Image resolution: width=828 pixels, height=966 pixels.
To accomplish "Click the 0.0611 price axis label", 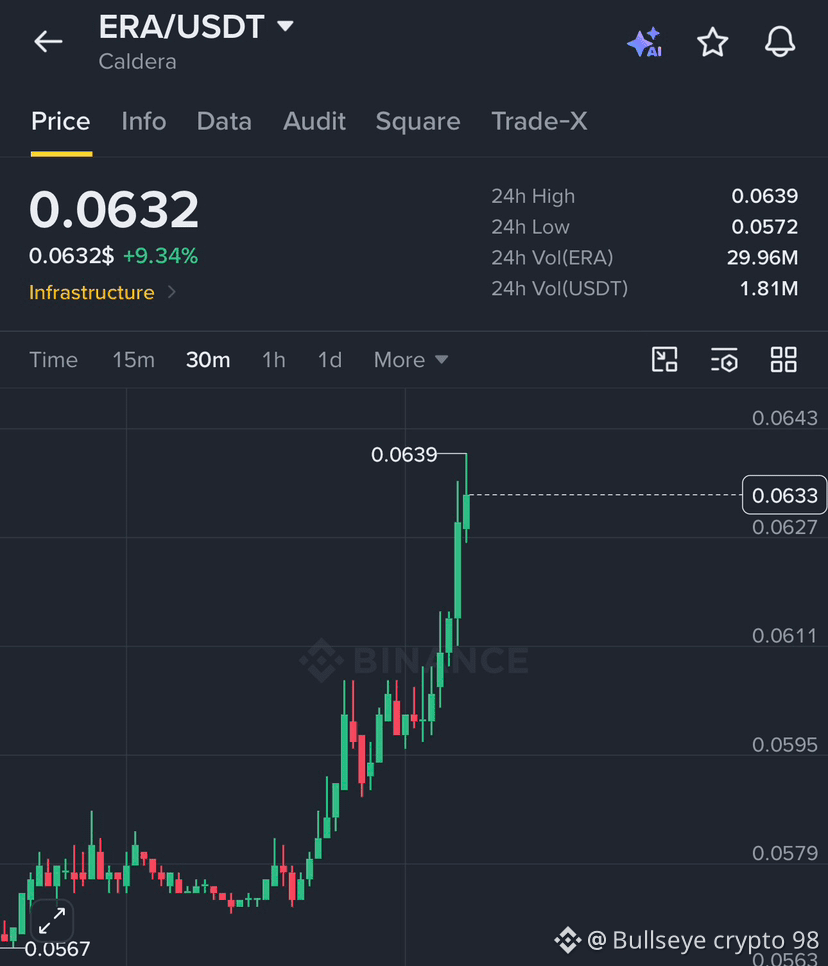I will pyautogui.click(x=784, y=636).
